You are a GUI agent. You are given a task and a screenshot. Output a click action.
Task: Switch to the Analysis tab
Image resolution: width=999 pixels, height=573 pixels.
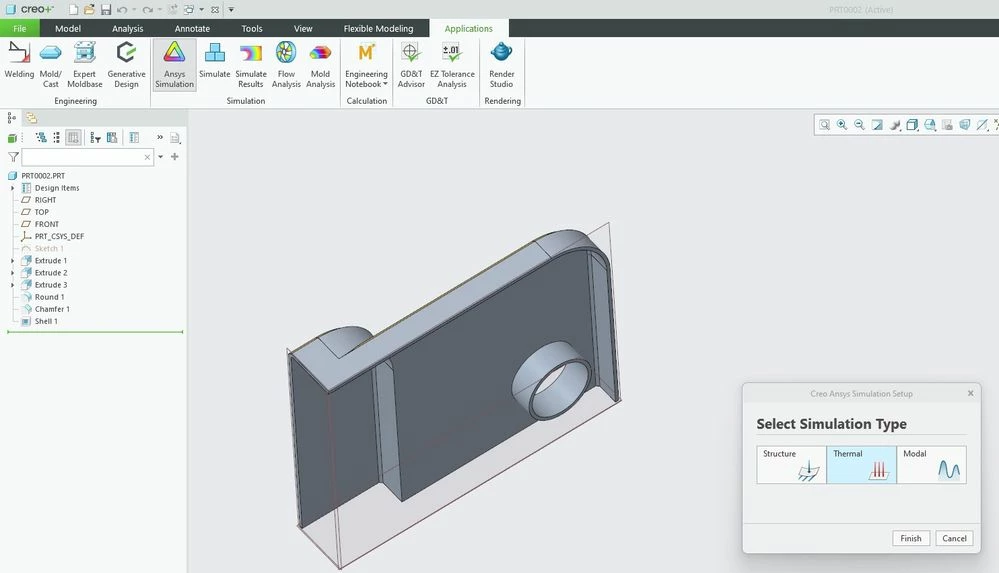tap(127, 28)
